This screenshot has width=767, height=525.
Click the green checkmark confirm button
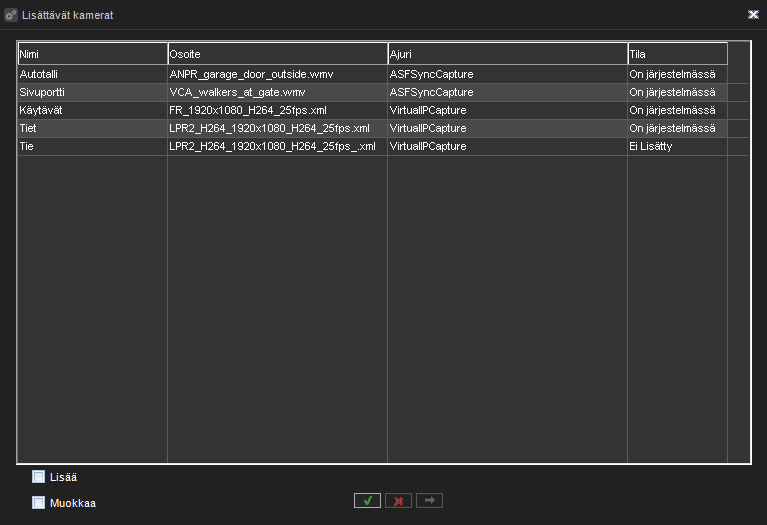[367, 500]
